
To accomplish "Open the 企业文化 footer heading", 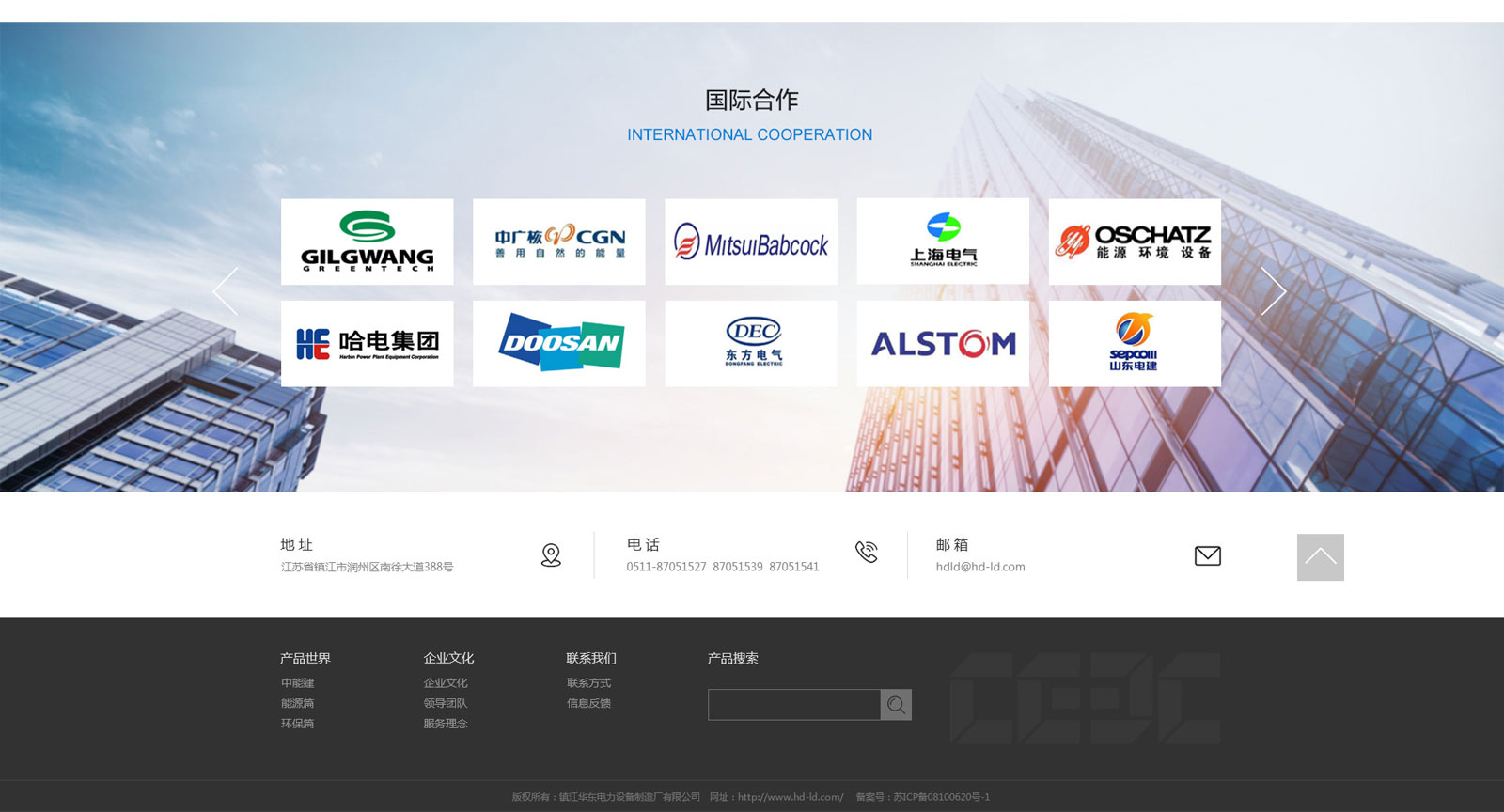I will click(x=448, y=658).
